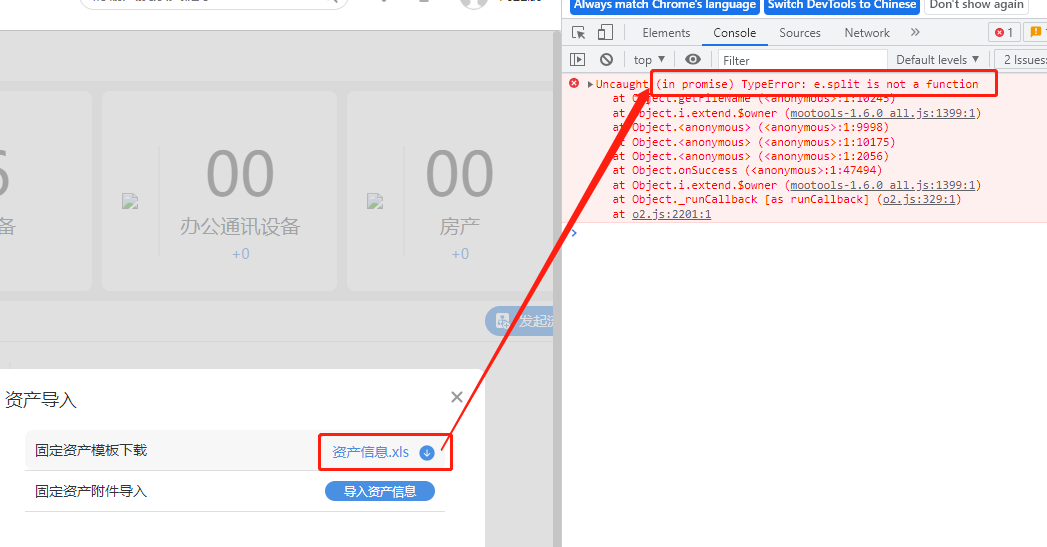Click the 固定资产模板下载 label
This screenshot has width=1047, height=547.
(91, 450)
